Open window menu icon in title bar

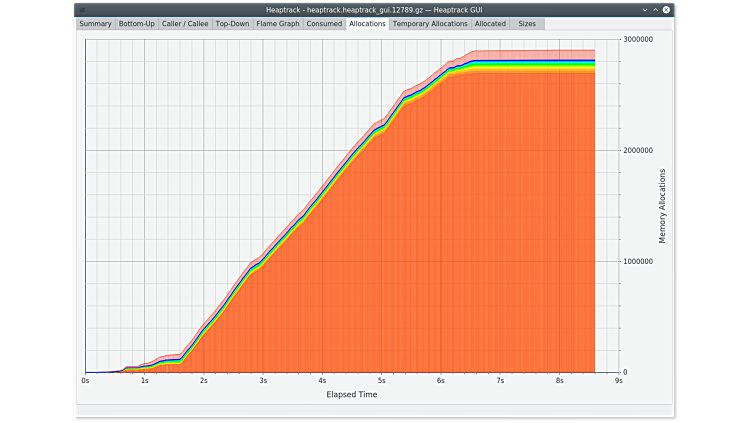(81, 9)
